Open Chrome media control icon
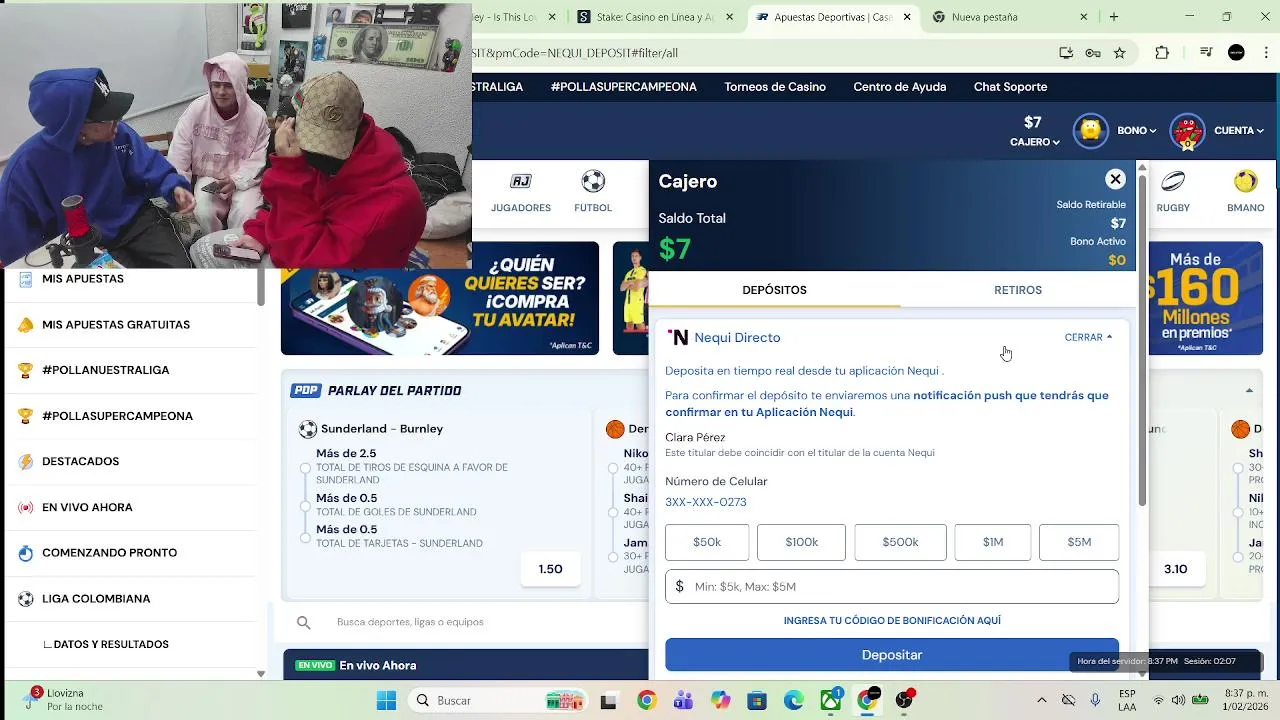 point(1207,53)
